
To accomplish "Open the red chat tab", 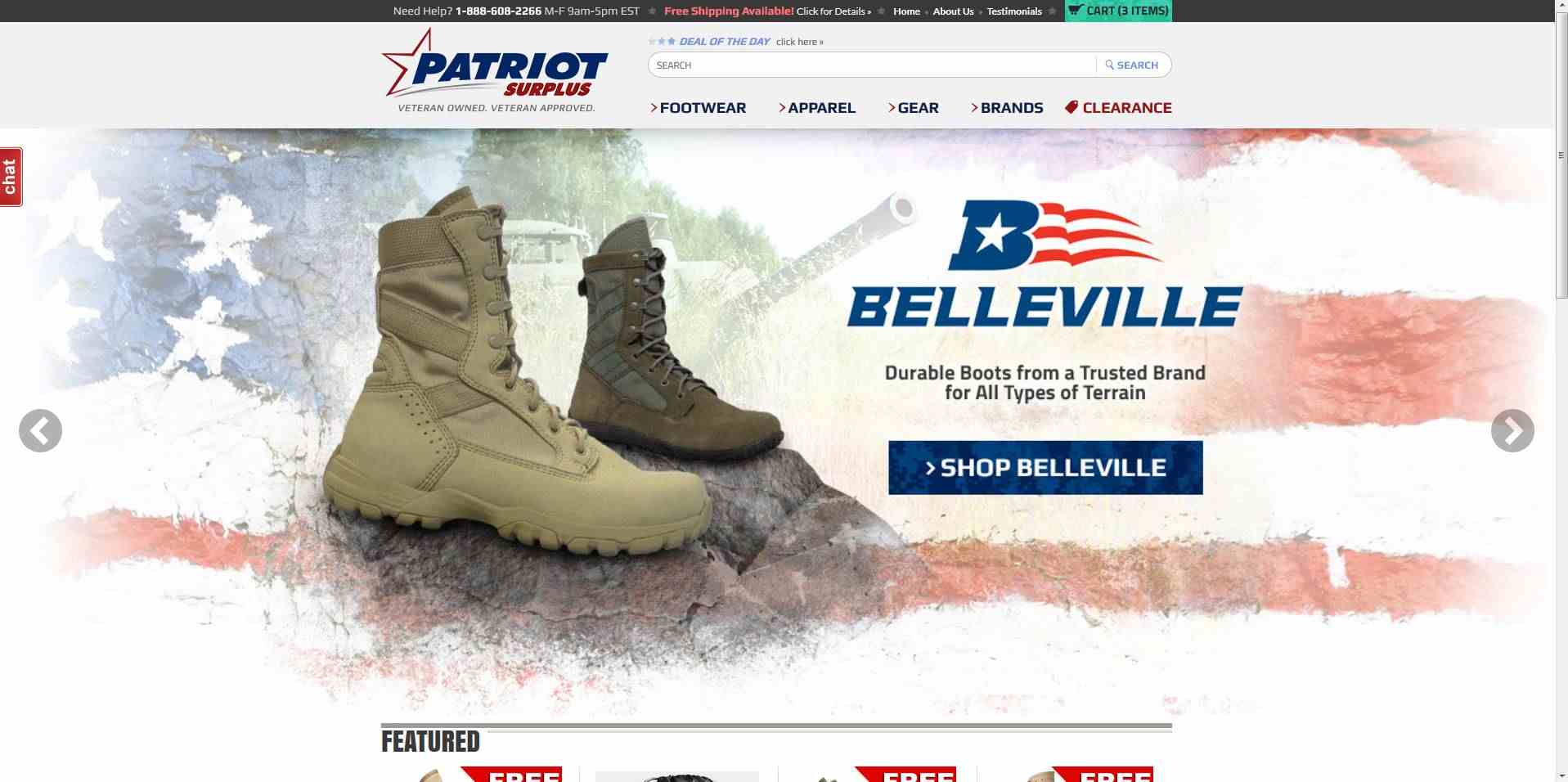I will click(11, 177).
